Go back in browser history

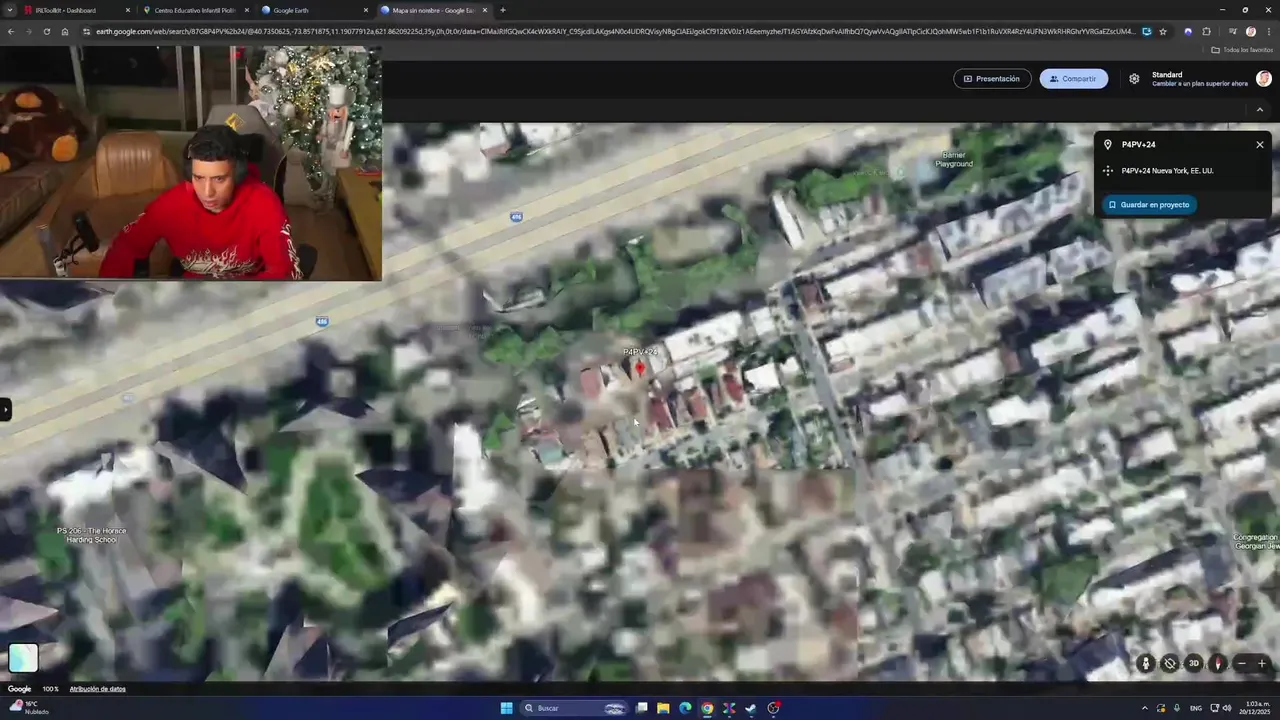coord(11,31)
